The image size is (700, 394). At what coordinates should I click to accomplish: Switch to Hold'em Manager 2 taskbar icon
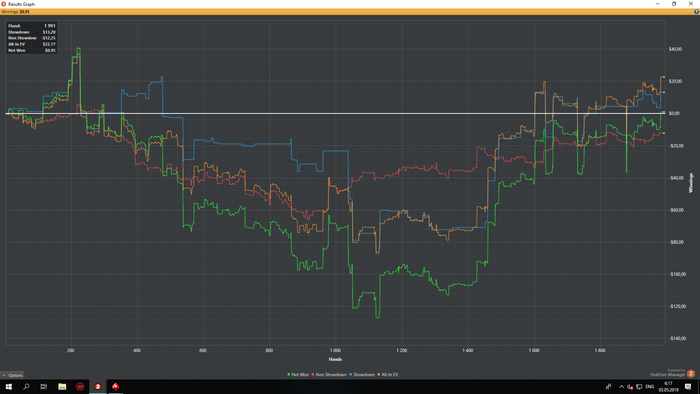point(98,386)
